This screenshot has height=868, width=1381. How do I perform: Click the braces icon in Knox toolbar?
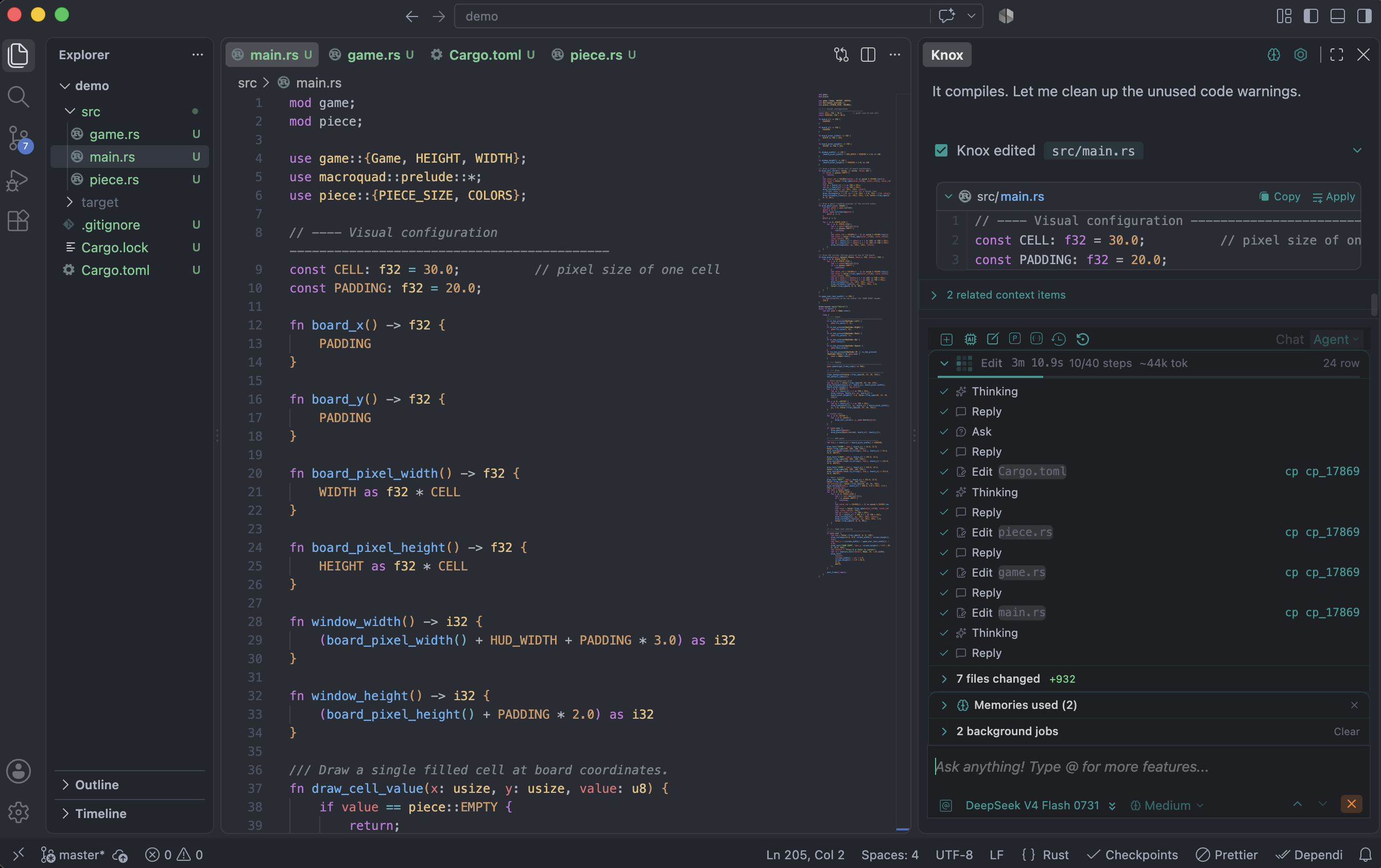coord(1037,338)
